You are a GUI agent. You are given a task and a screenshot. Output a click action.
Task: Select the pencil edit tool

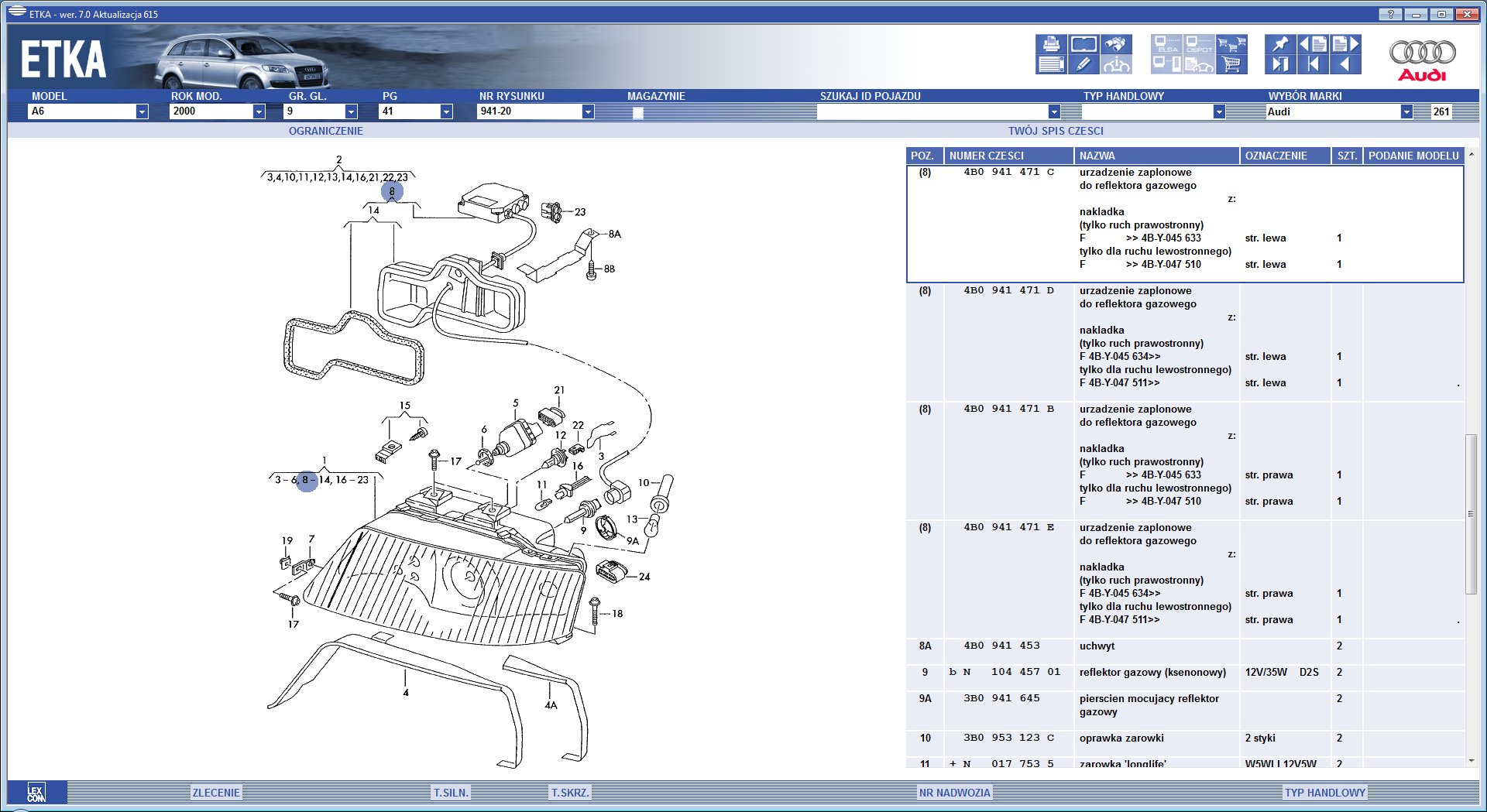pos(1083,64)
